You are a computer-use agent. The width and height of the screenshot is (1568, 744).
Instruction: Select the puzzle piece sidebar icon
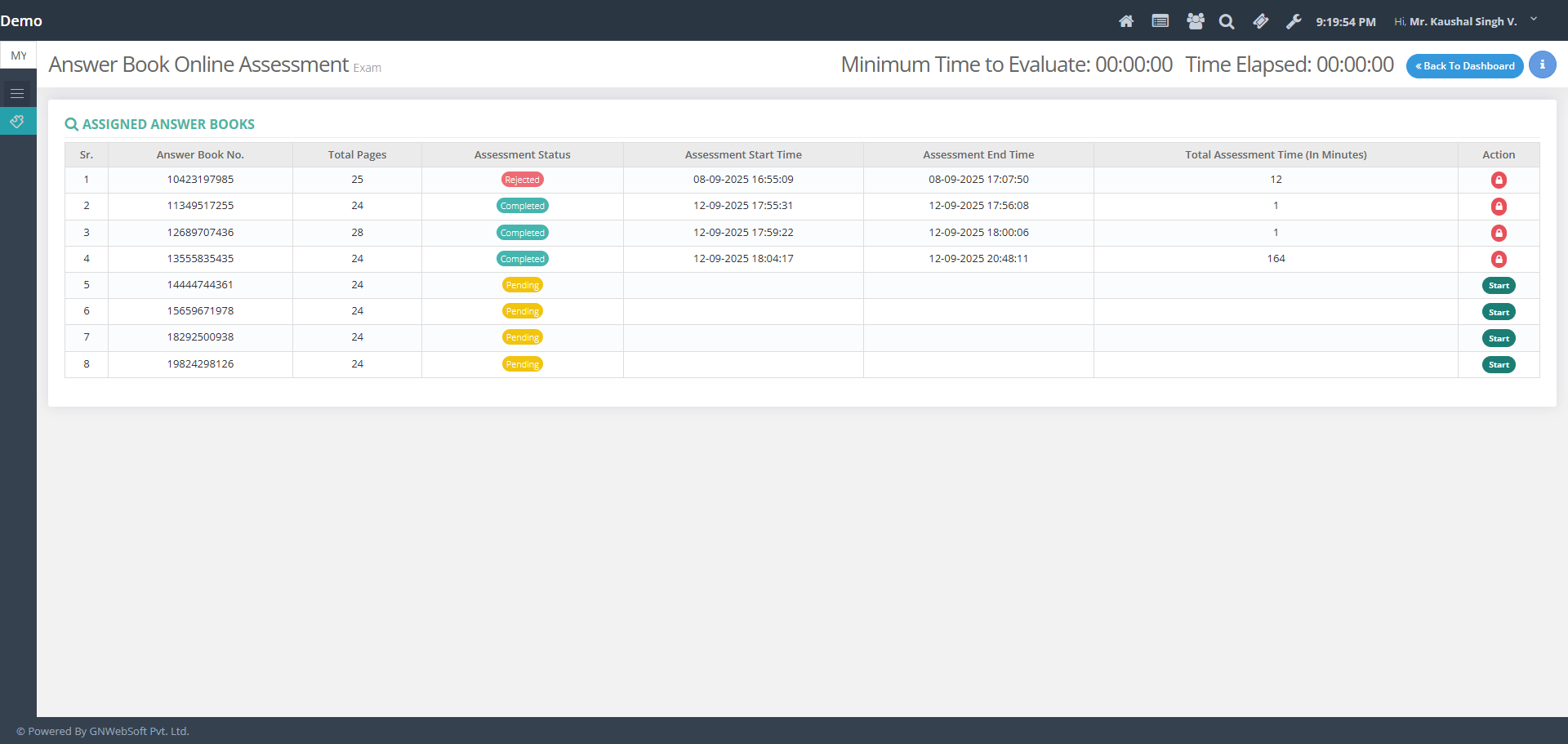(x=17, y=122)
